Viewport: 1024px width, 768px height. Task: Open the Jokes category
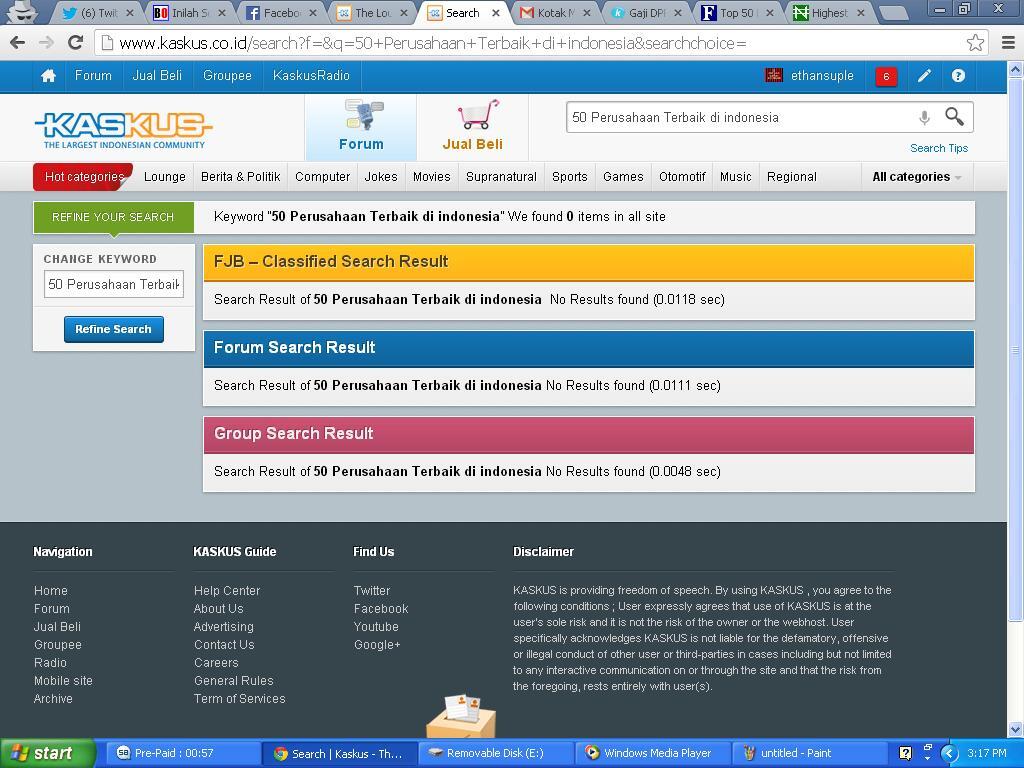[381, 177]
